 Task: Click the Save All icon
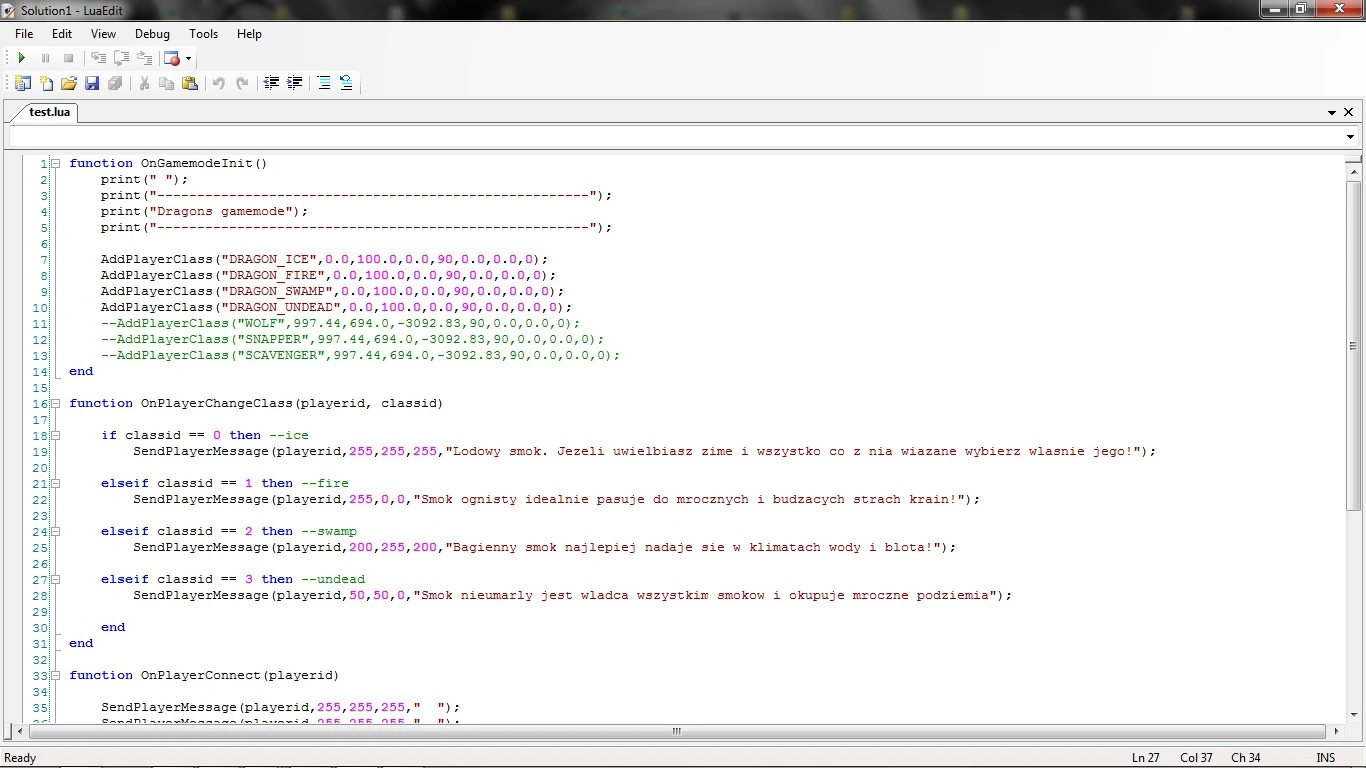pos(115,83)
